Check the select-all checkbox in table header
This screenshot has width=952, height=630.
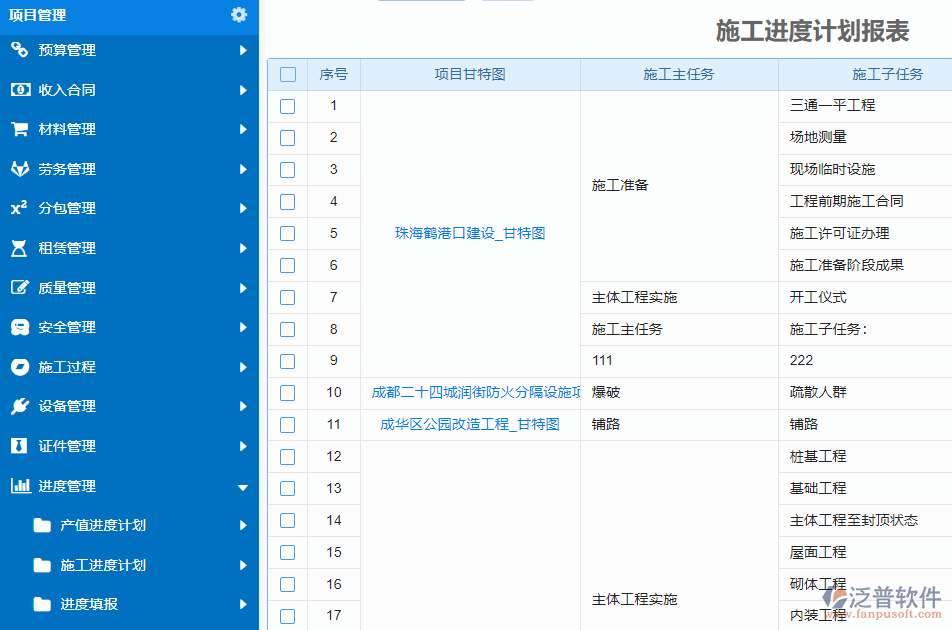(x=287, y=74)
